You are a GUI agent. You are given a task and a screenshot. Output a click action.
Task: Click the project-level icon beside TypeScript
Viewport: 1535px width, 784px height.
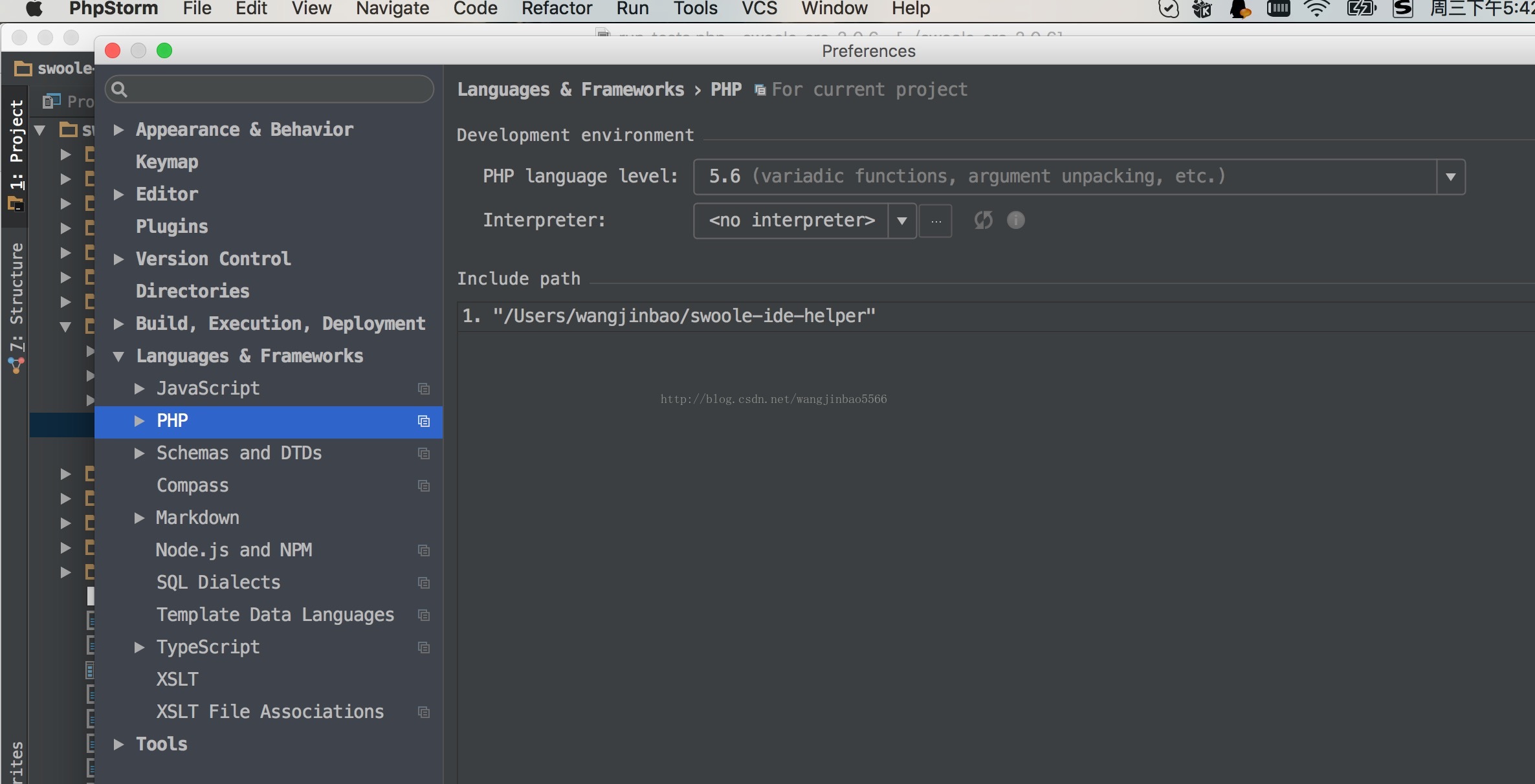pos(424,648)
